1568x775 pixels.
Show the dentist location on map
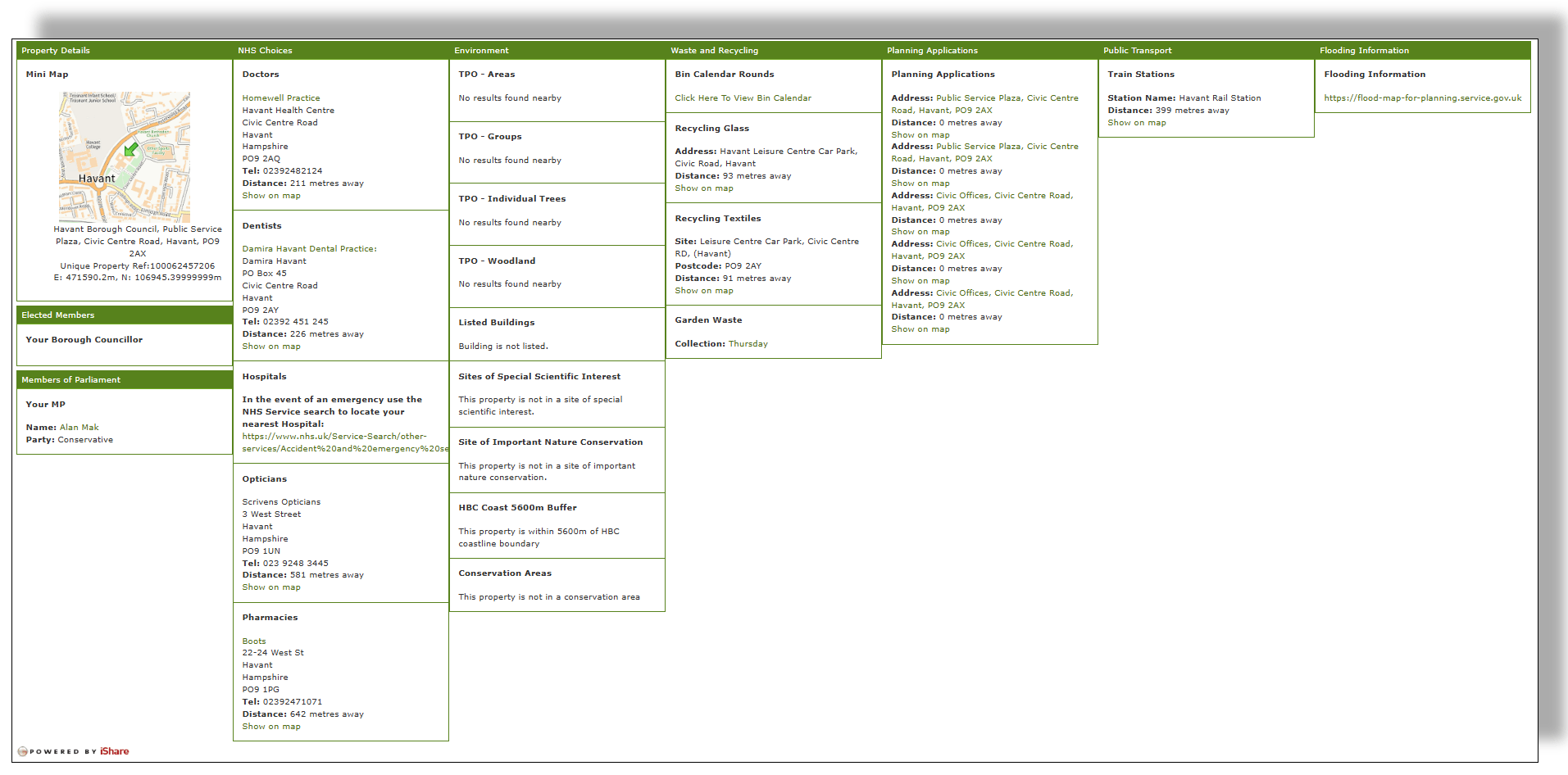coord(270,347)
